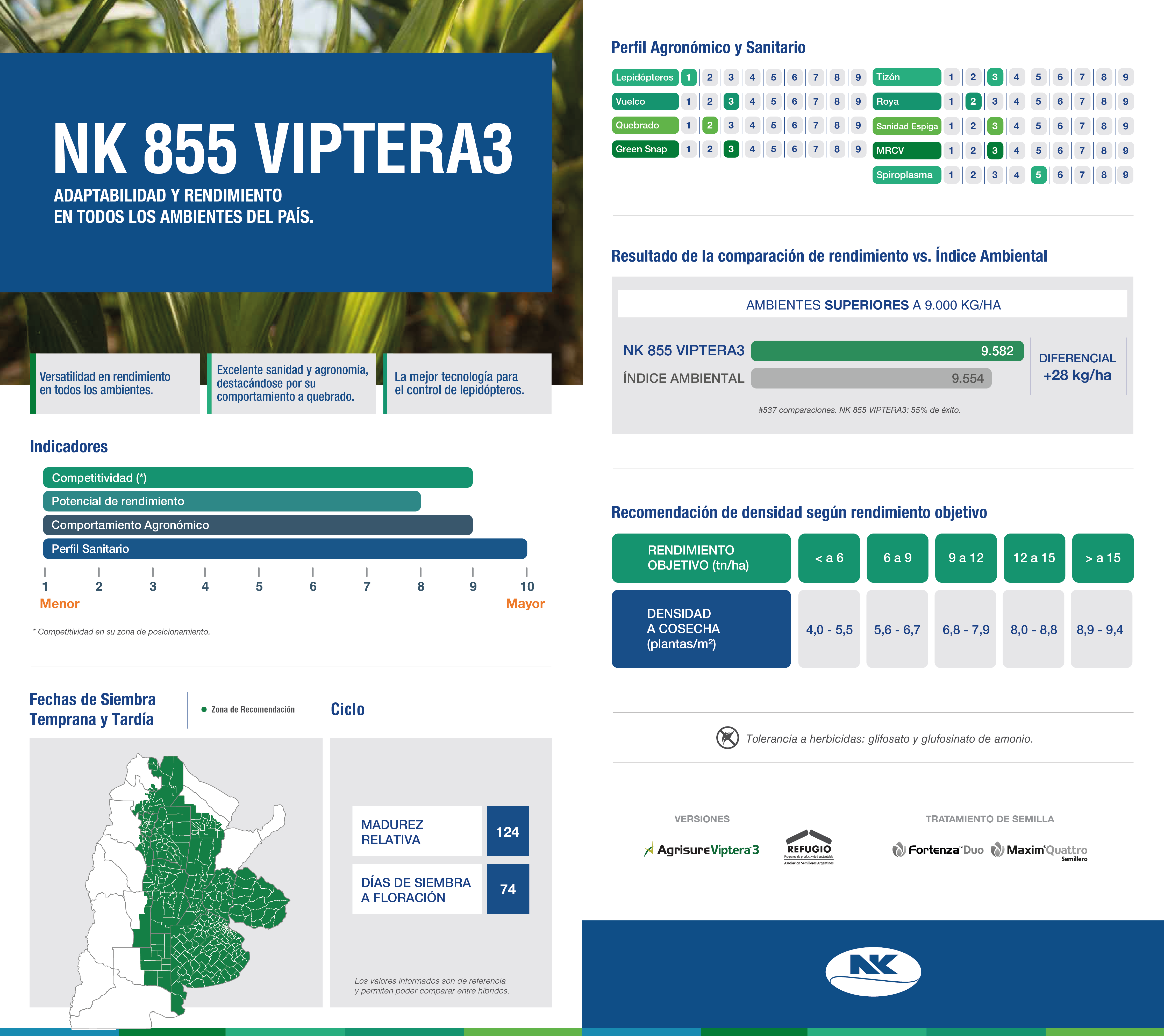1164x1036 pixels.
Task: Click the 'Versatilidad en rendimiento' feature card
Action: [x=116, y=384]
